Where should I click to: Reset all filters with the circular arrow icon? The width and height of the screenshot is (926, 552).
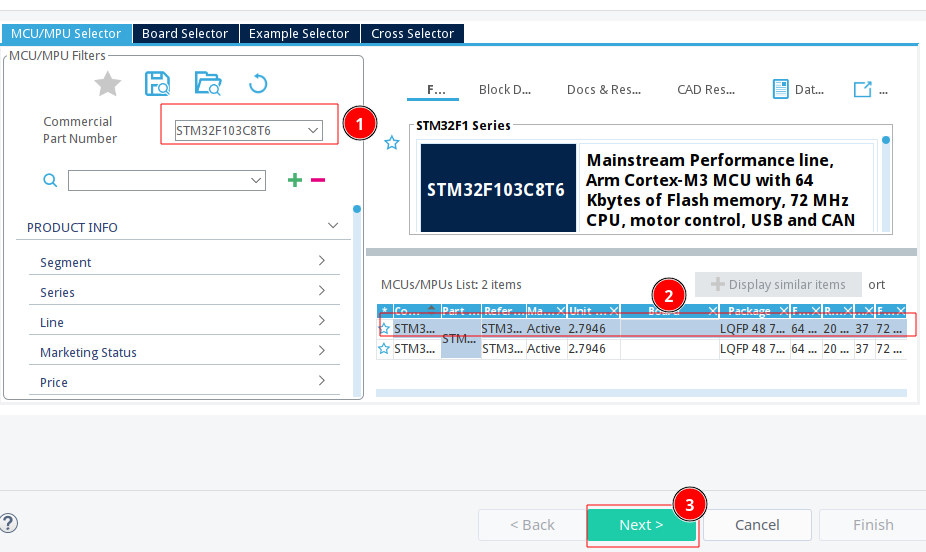pyautogui.click(x=258, y=84)
